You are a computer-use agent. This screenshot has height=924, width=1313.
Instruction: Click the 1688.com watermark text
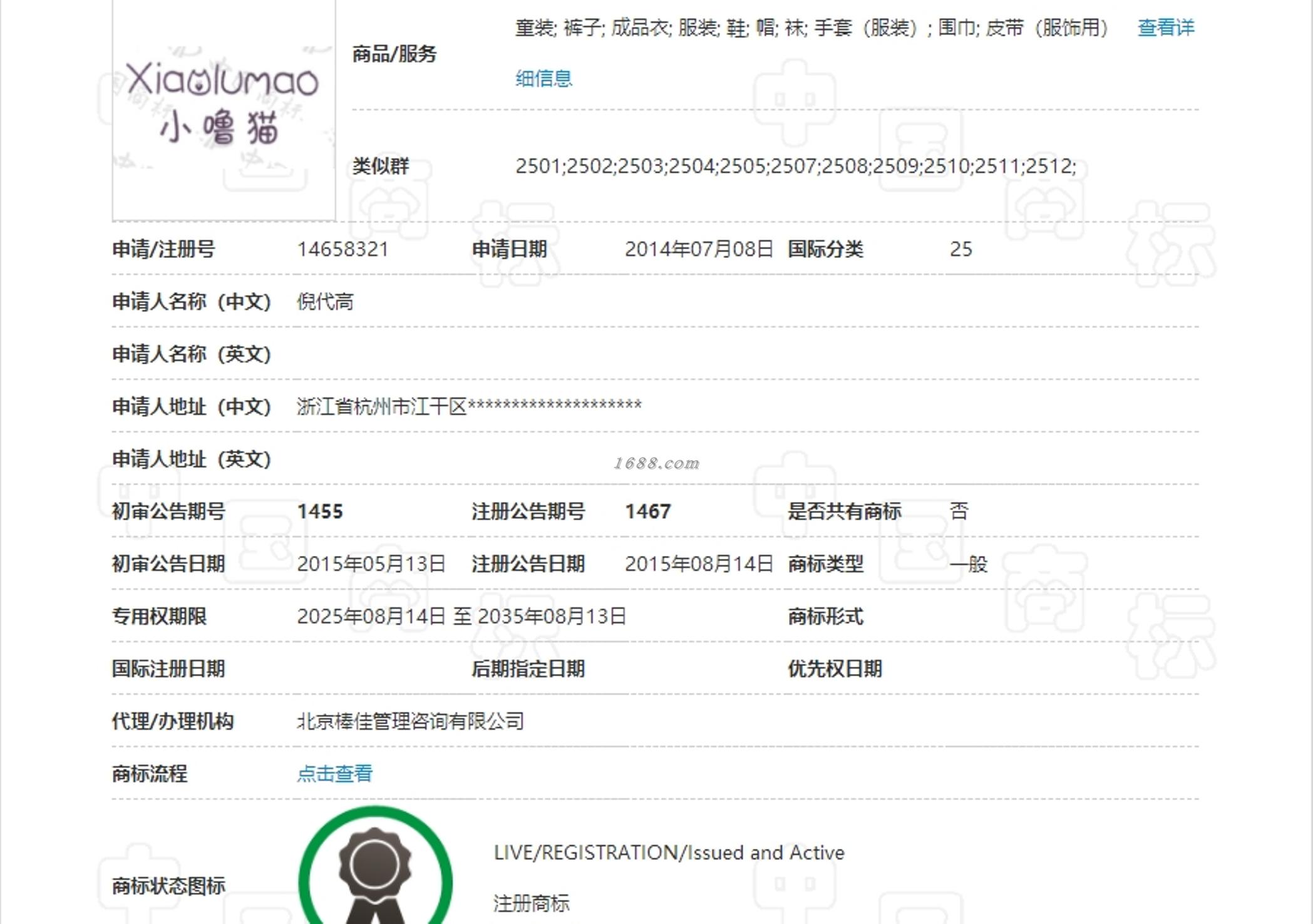coord(656,463)
